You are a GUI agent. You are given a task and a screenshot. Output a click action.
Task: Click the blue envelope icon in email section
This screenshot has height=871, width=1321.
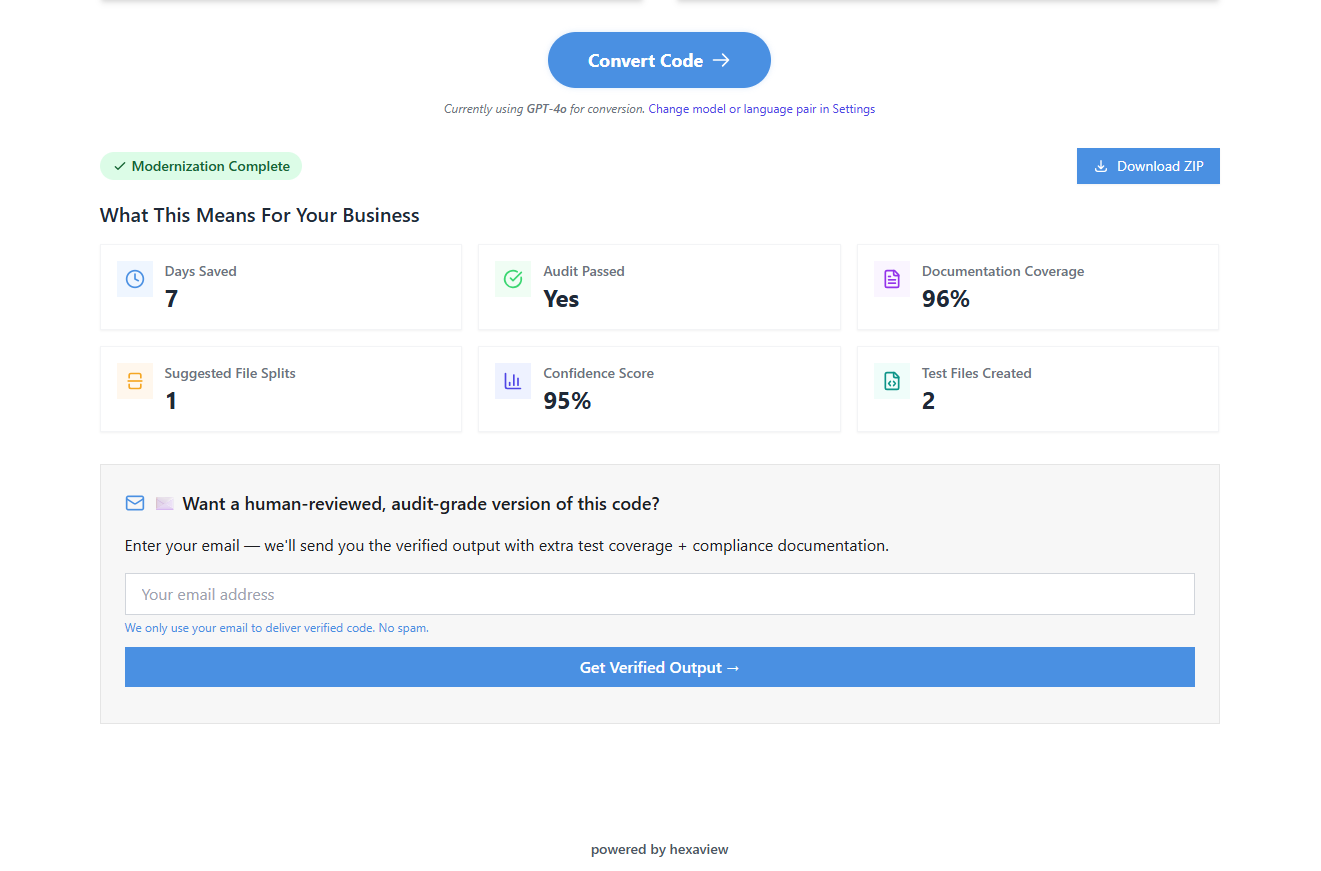[x=135, y=503]
